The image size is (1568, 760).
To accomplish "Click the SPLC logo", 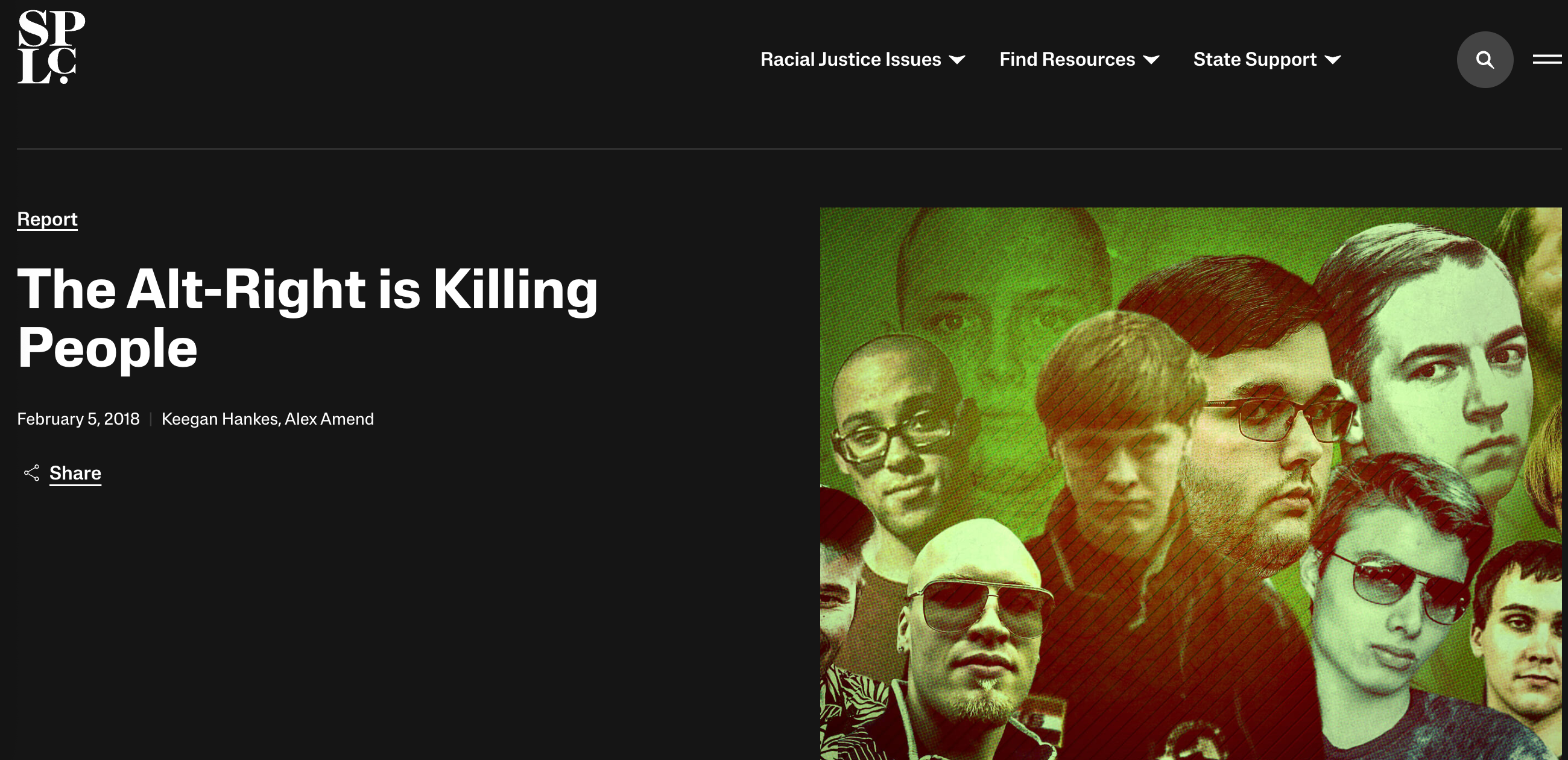I will click(x=51, y=47).
